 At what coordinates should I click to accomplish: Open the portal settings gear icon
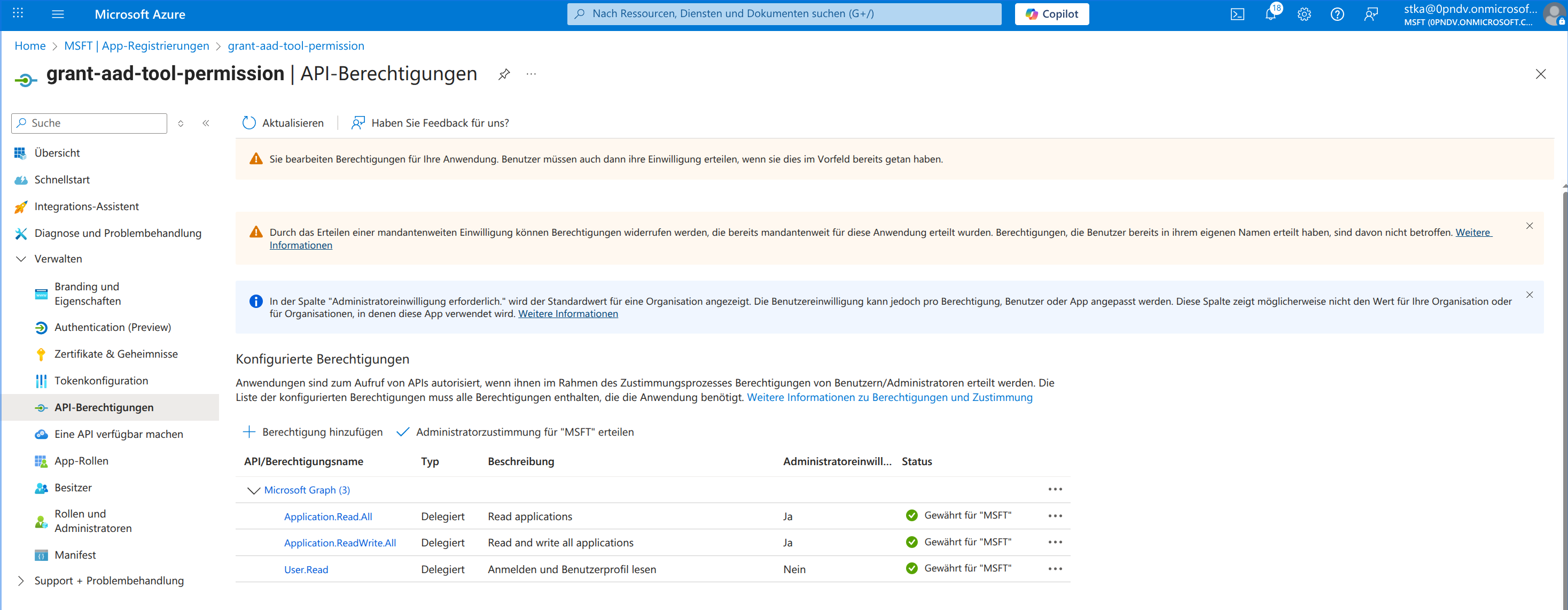point(1304,13)
